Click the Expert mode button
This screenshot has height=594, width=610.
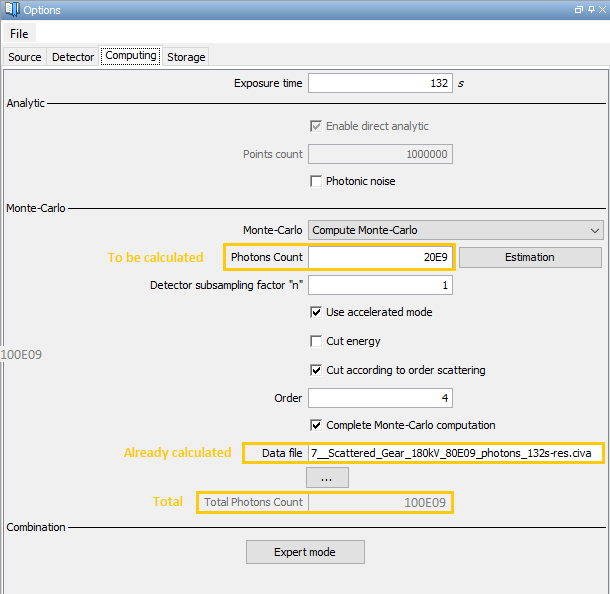pos(305,552)
